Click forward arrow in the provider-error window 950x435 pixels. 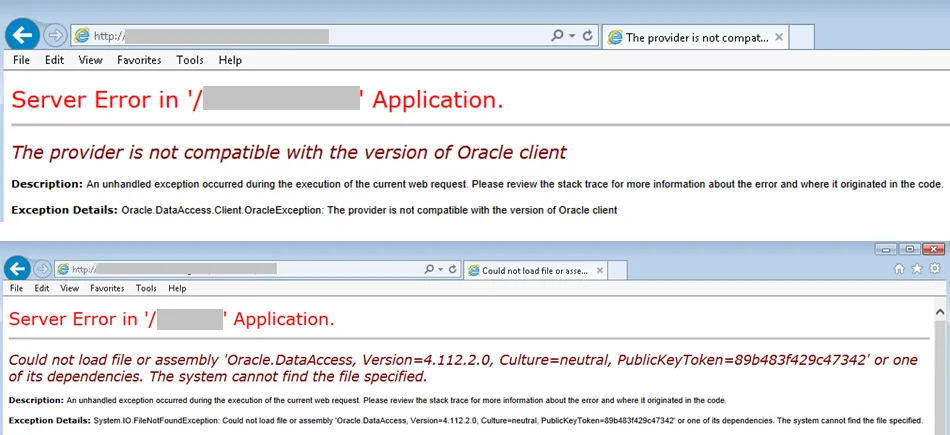56,36
